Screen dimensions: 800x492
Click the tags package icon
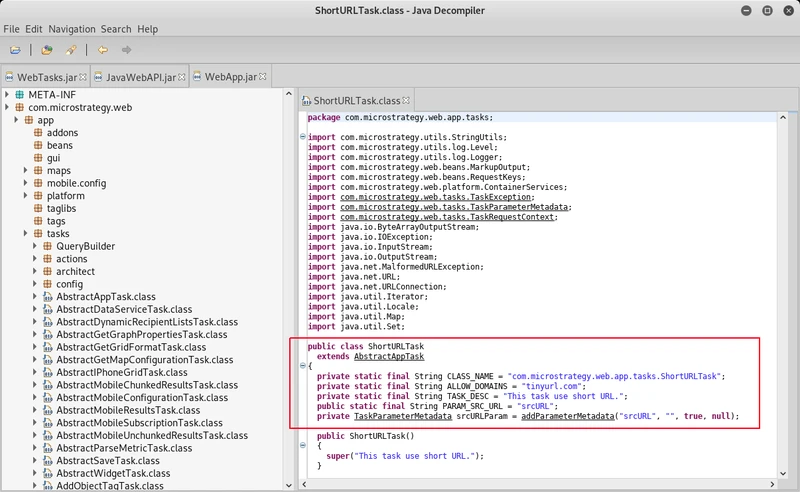[x=38, y=222]
